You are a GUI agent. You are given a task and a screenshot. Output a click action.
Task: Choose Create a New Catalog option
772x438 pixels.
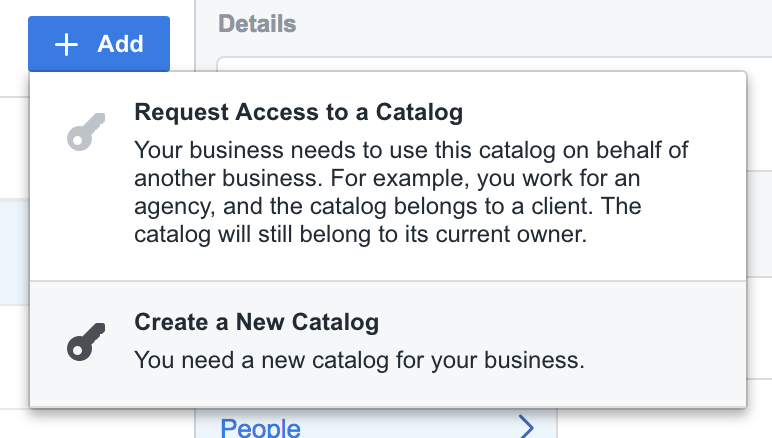pos(387,342)
